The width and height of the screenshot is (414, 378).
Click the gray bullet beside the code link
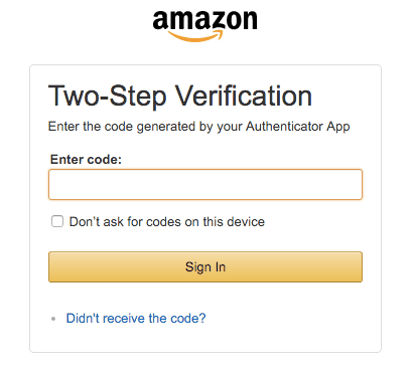[53, 319]
